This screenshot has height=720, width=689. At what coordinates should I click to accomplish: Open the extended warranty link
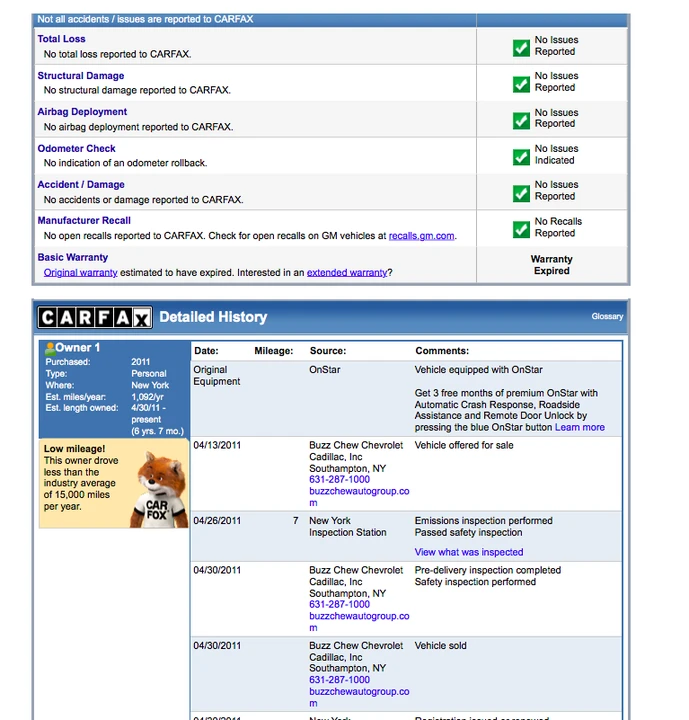click(347, 273)
